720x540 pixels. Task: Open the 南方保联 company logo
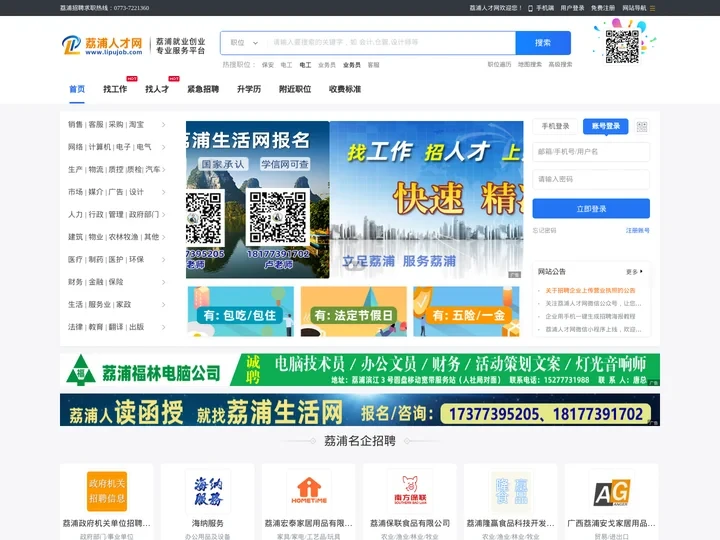coord(410,491)
